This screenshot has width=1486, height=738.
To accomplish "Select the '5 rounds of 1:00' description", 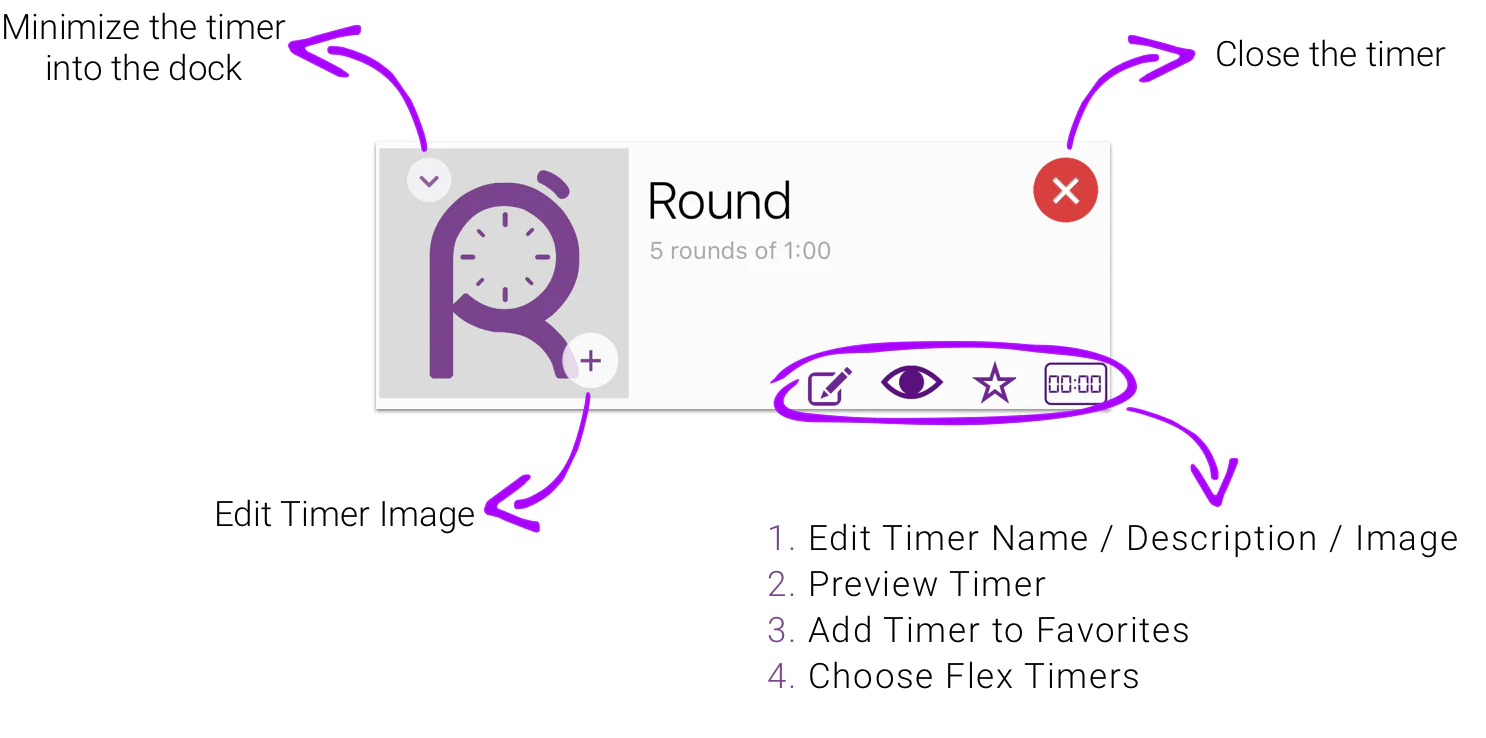I will (740, 251).
